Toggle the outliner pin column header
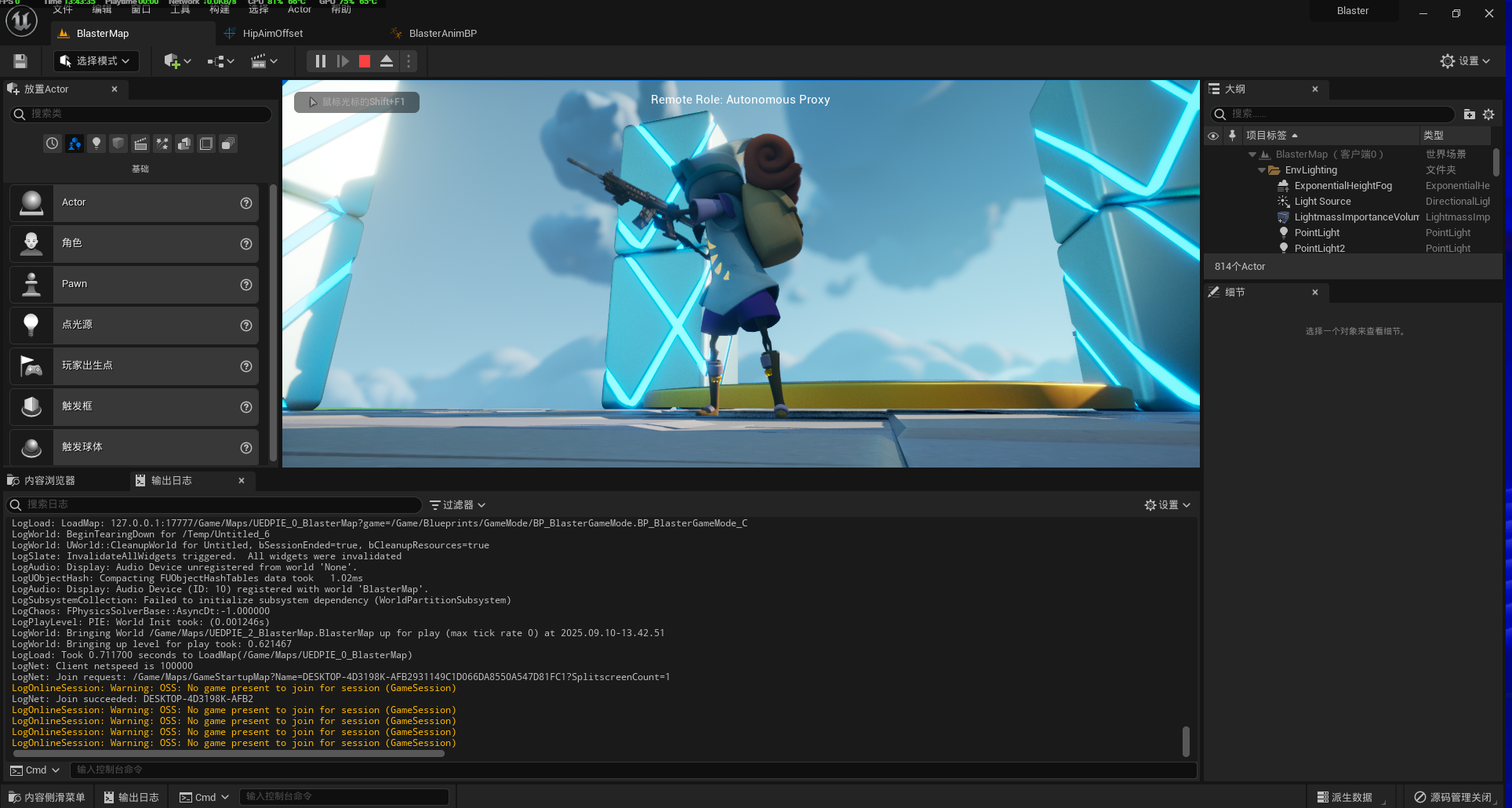The height and width of the screenshot is (808, 1512). point(1232,135)
